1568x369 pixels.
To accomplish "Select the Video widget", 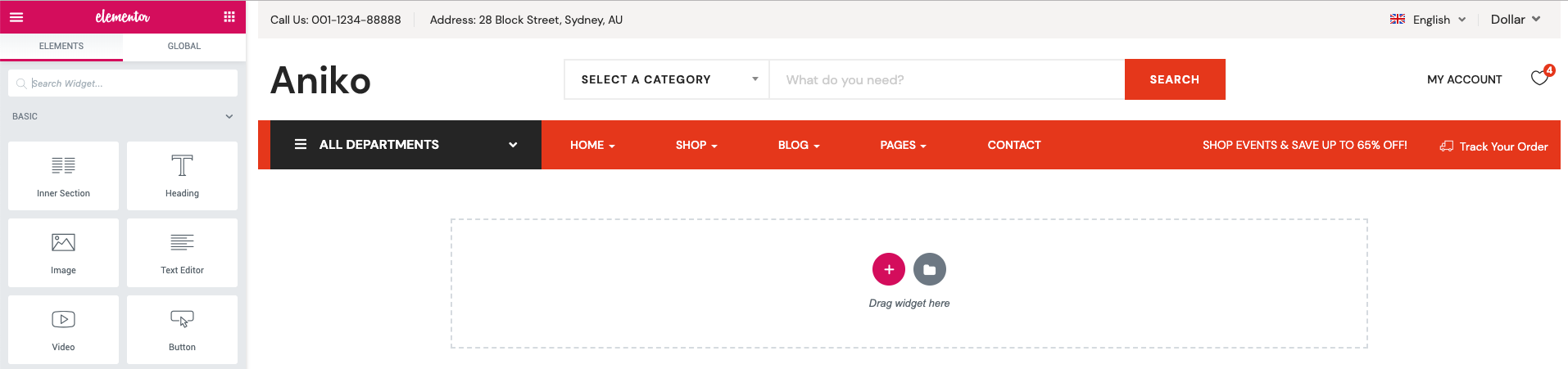I will coord(63,330).
